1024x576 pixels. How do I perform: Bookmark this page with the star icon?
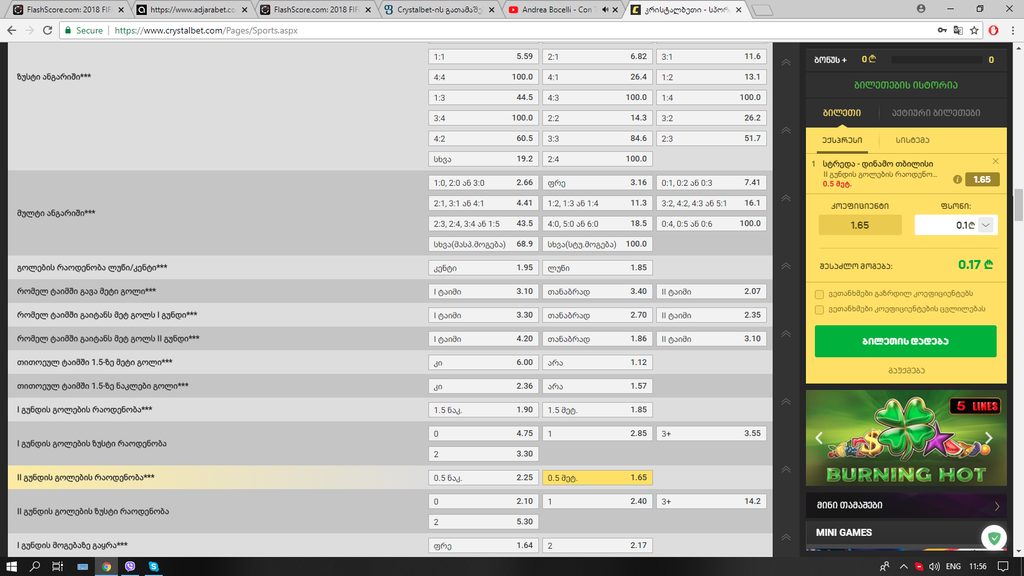click(x=974, y=30)
